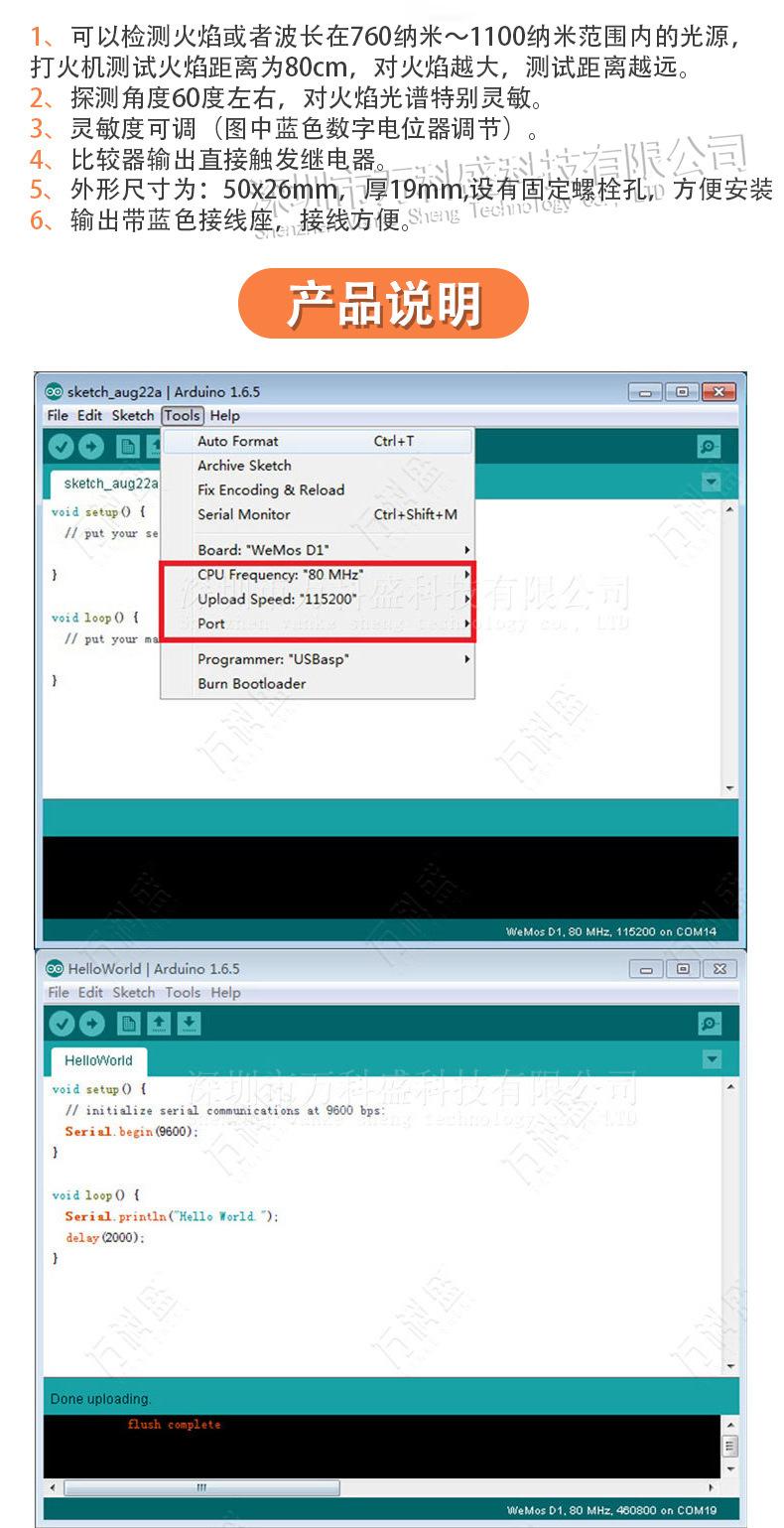This screenshot has height=1528, width=784.
Task: Open Help menu in sketch_aug22a window
Action: coord(225,415)
